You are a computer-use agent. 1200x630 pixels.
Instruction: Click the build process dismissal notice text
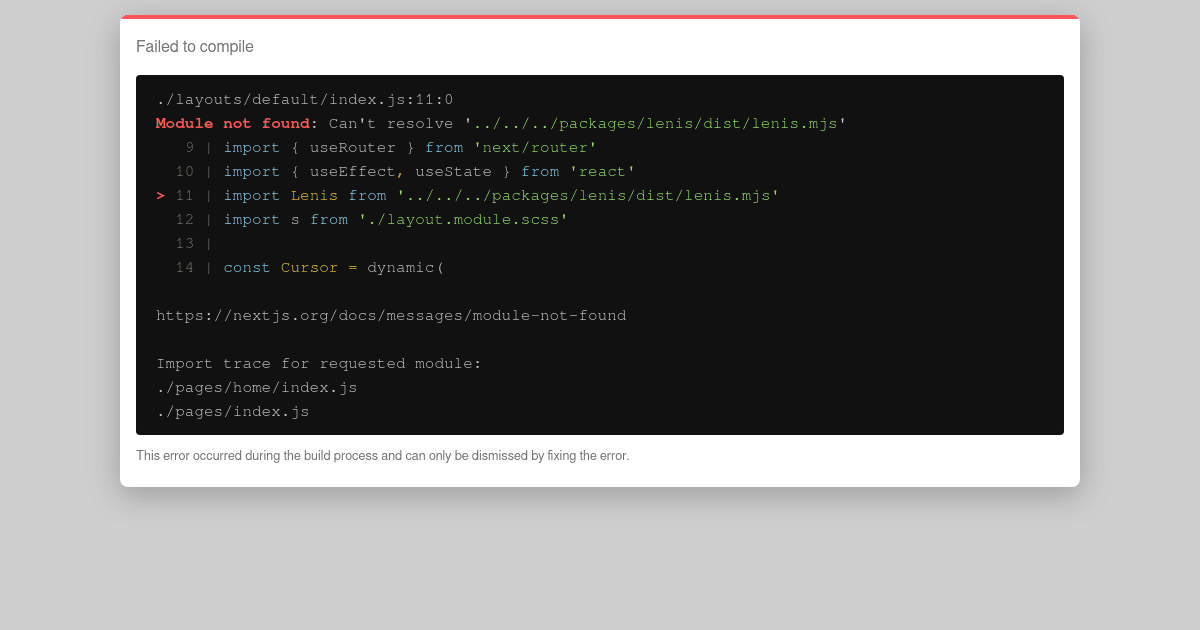point(383,455)
